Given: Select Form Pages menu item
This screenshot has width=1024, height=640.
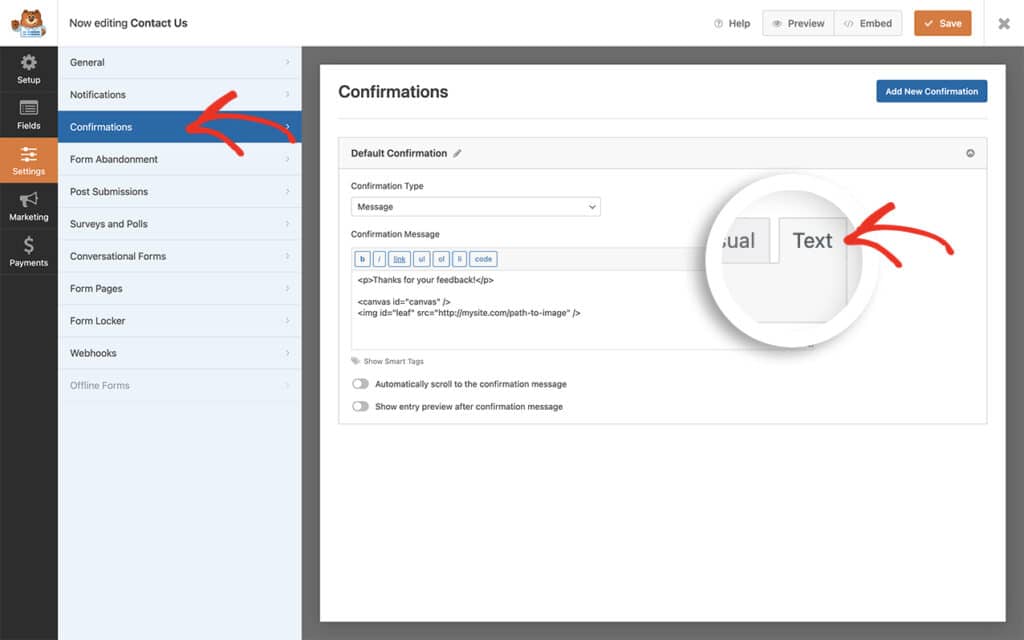Looking at the screenshot, I should (180, 288).
